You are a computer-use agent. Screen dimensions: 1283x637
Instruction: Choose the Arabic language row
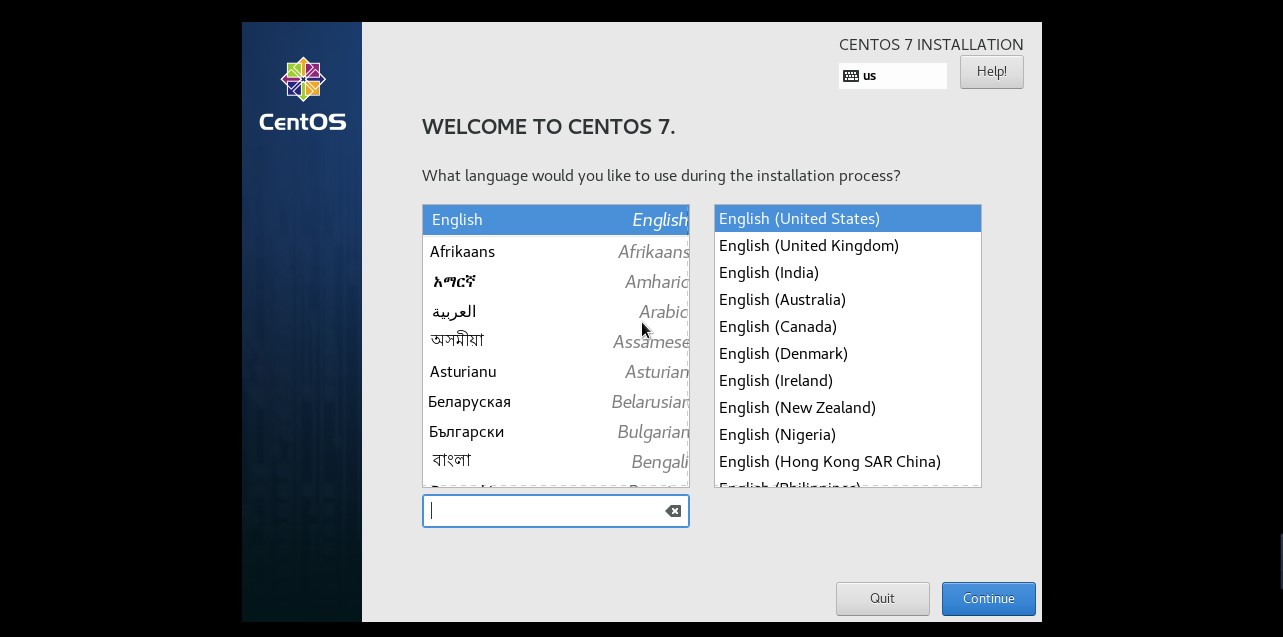pos(555,311)
